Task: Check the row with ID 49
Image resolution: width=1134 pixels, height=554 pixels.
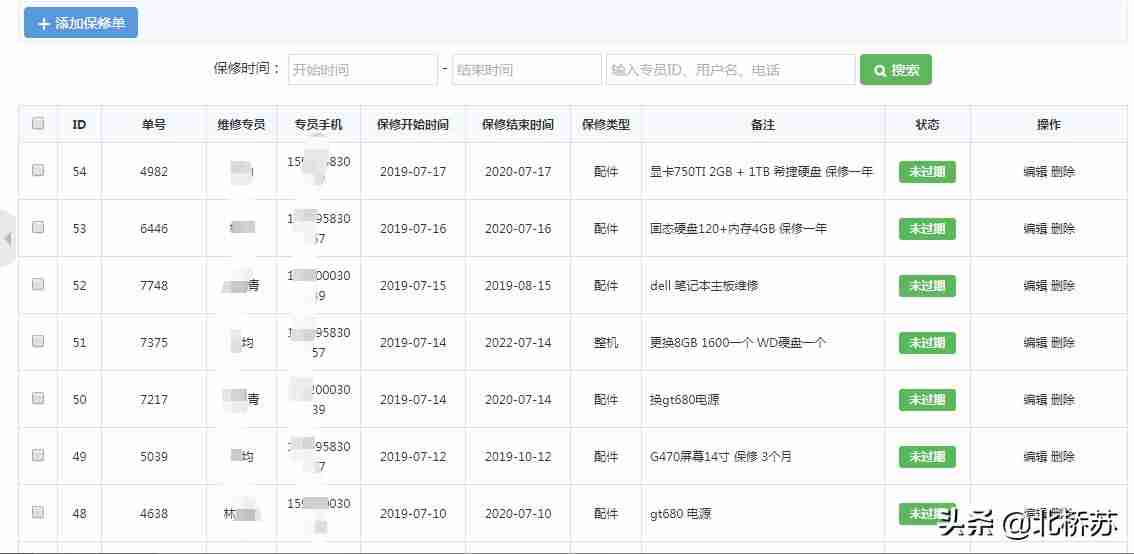Action: (x=38, y=455)
